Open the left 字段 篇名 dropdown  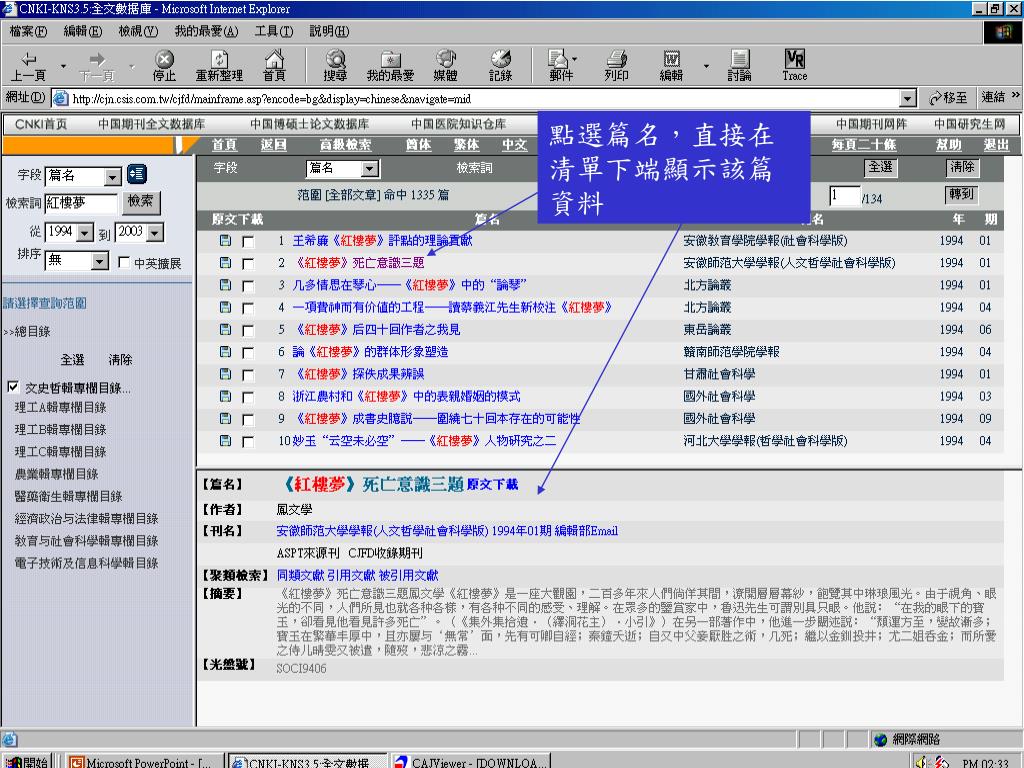(113, 177)
